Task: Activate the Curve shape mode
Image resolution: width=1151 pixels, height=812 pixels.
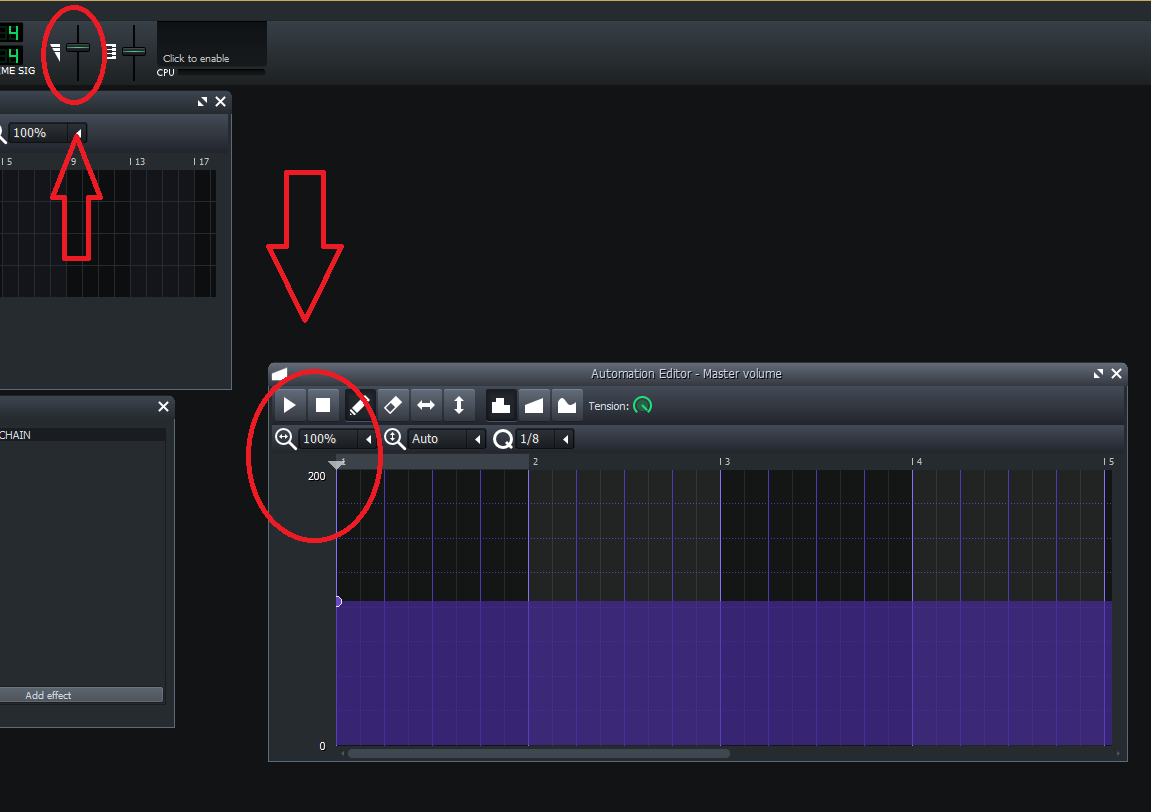Action: [x=567, y=404]
